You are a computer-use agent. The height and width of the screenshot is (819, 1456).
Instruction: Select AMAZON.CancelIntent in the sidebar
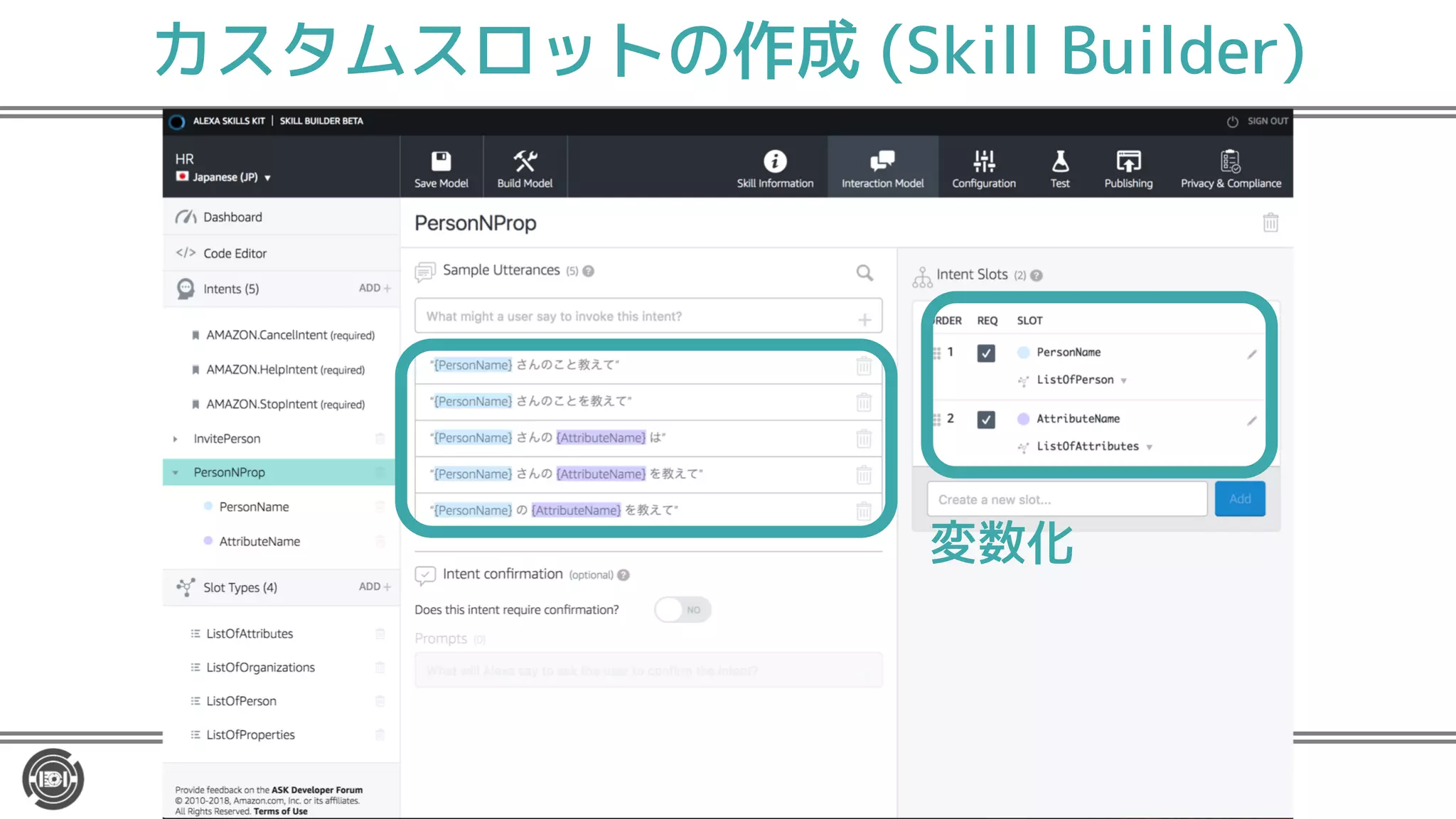(290, 335)
